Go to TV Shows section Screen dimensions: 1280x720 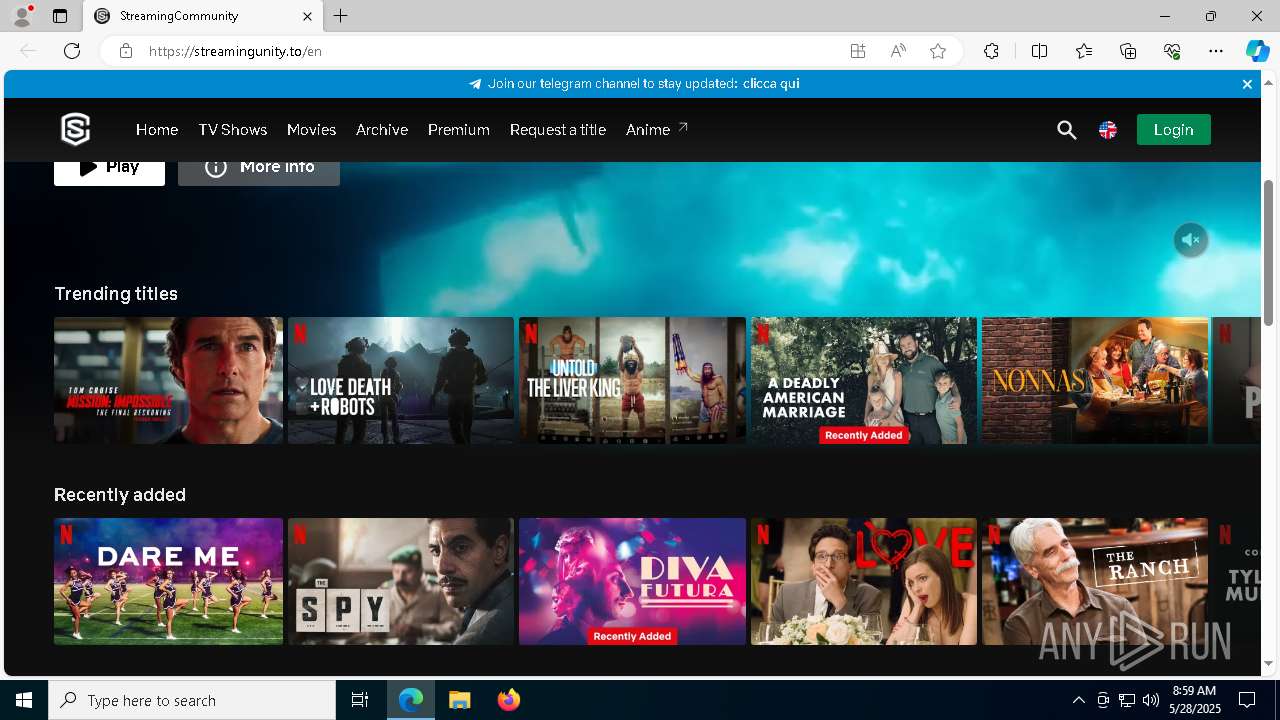pos(232,129)
